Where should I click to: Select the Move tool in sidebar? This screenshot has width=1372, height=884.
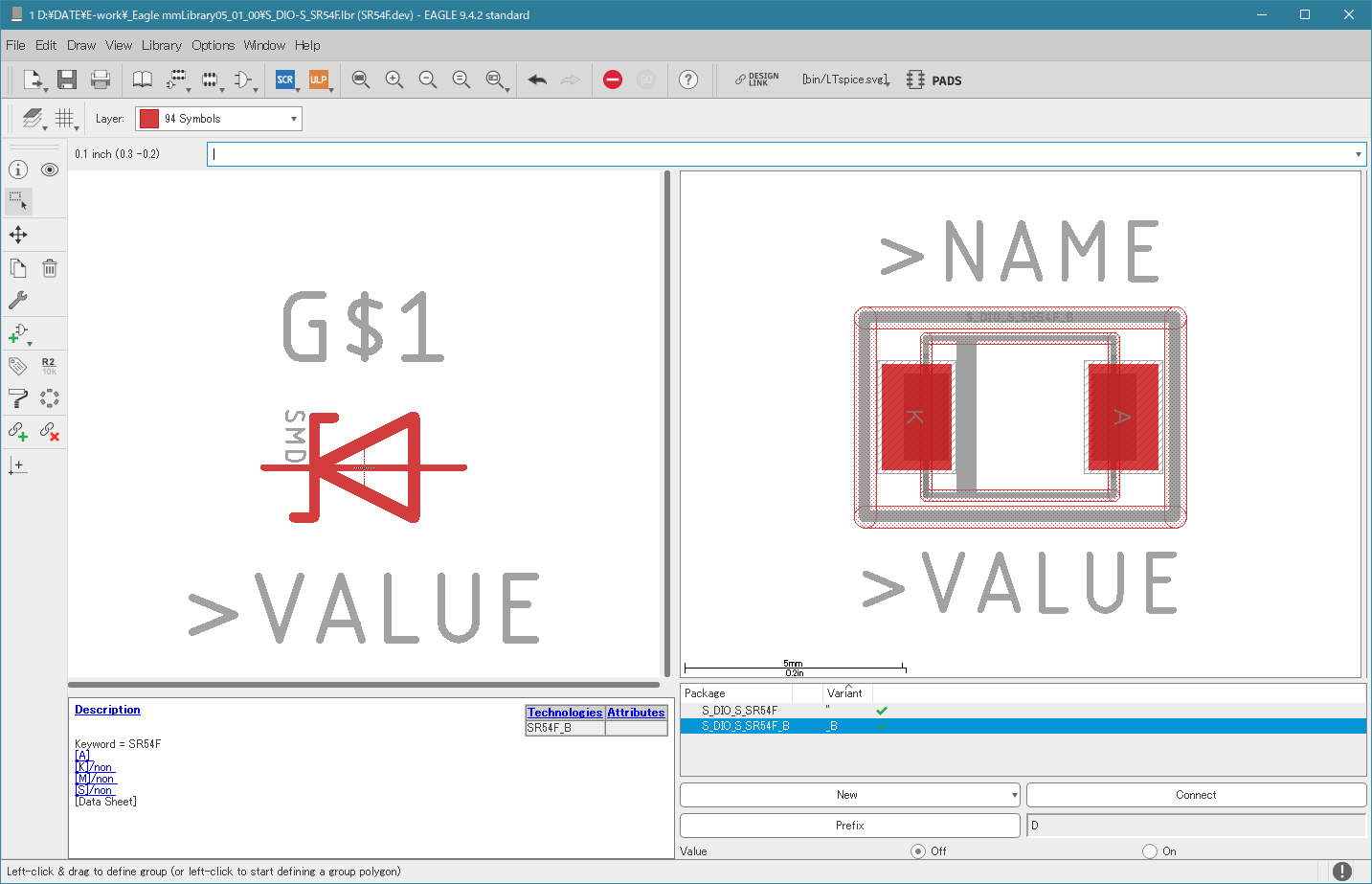[18, 235]
